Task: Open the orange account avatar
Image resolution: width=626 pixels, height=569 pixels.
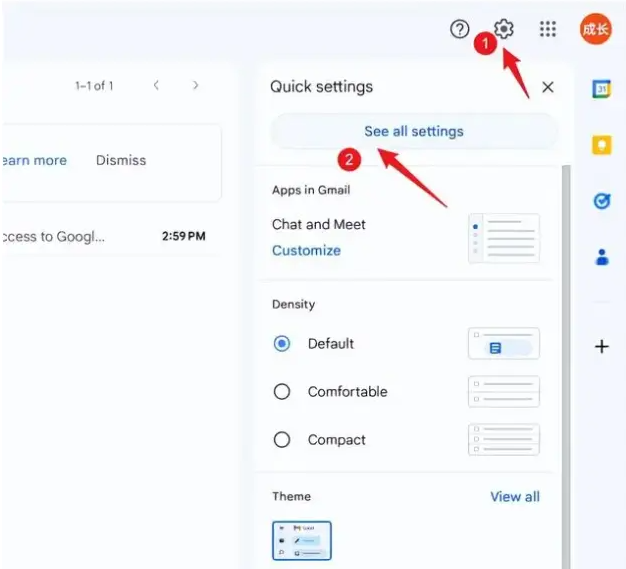Action: pos(596,29)
